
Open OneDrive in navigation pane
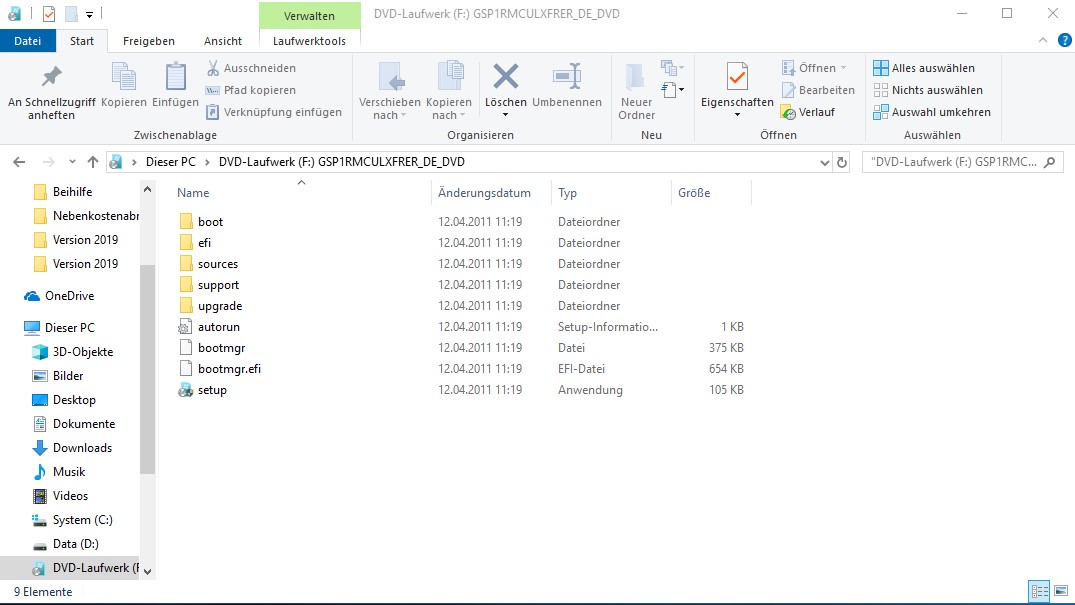click(x=60, y=296)
